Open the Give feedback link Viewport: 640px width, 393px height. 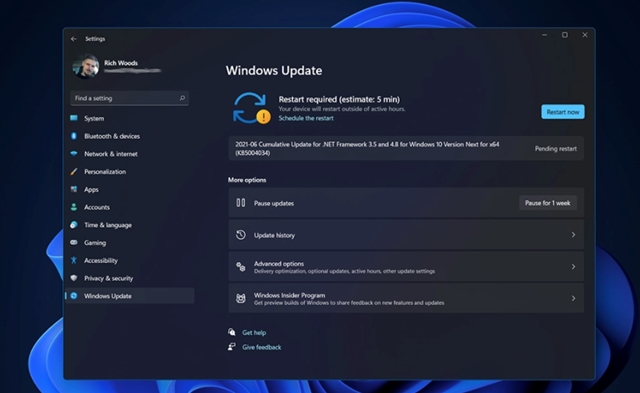click(x=262, y=347)
